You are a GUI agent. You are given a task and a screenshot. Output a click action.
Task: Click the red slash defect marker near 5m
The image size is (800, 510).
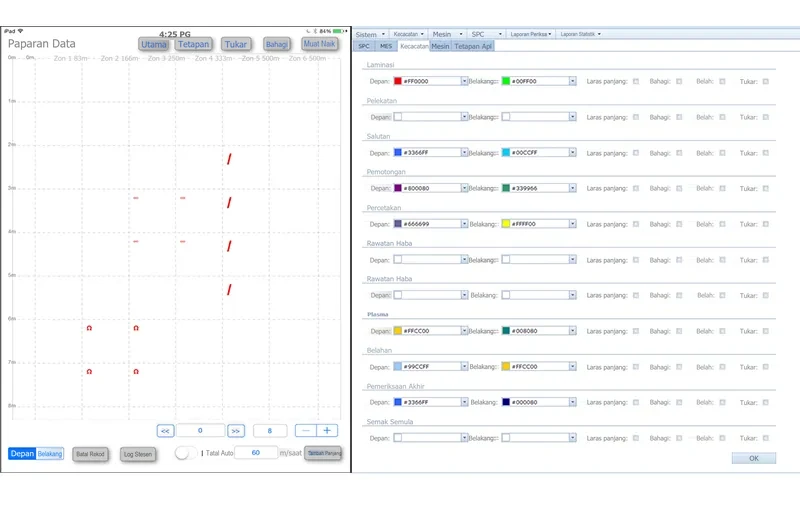(229, 290)
